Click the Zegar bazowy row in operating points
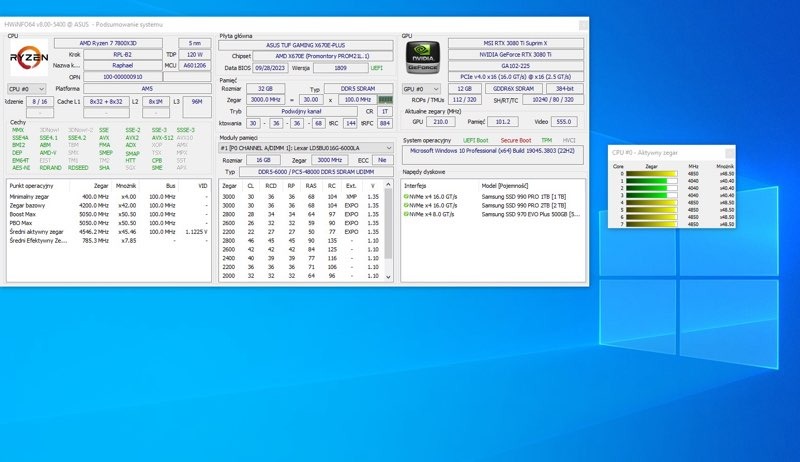 point(108,206)
